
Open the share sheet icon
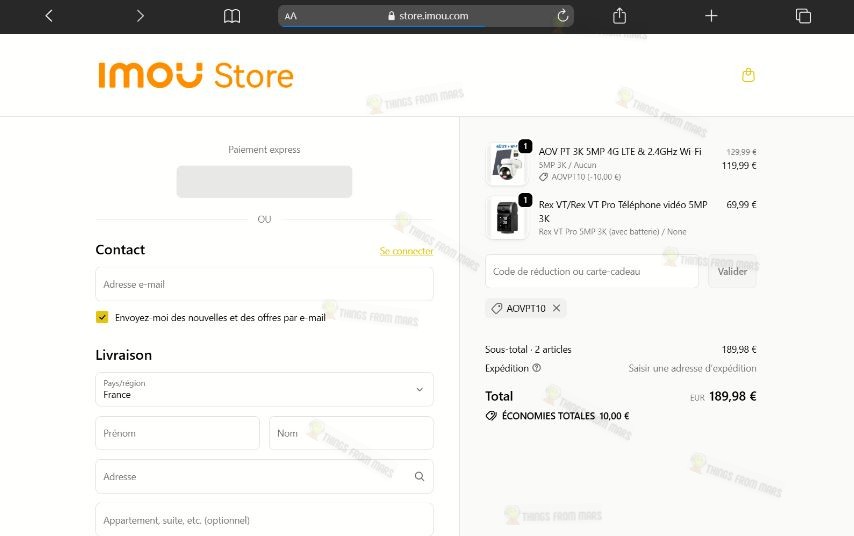[x=619, y=16]
